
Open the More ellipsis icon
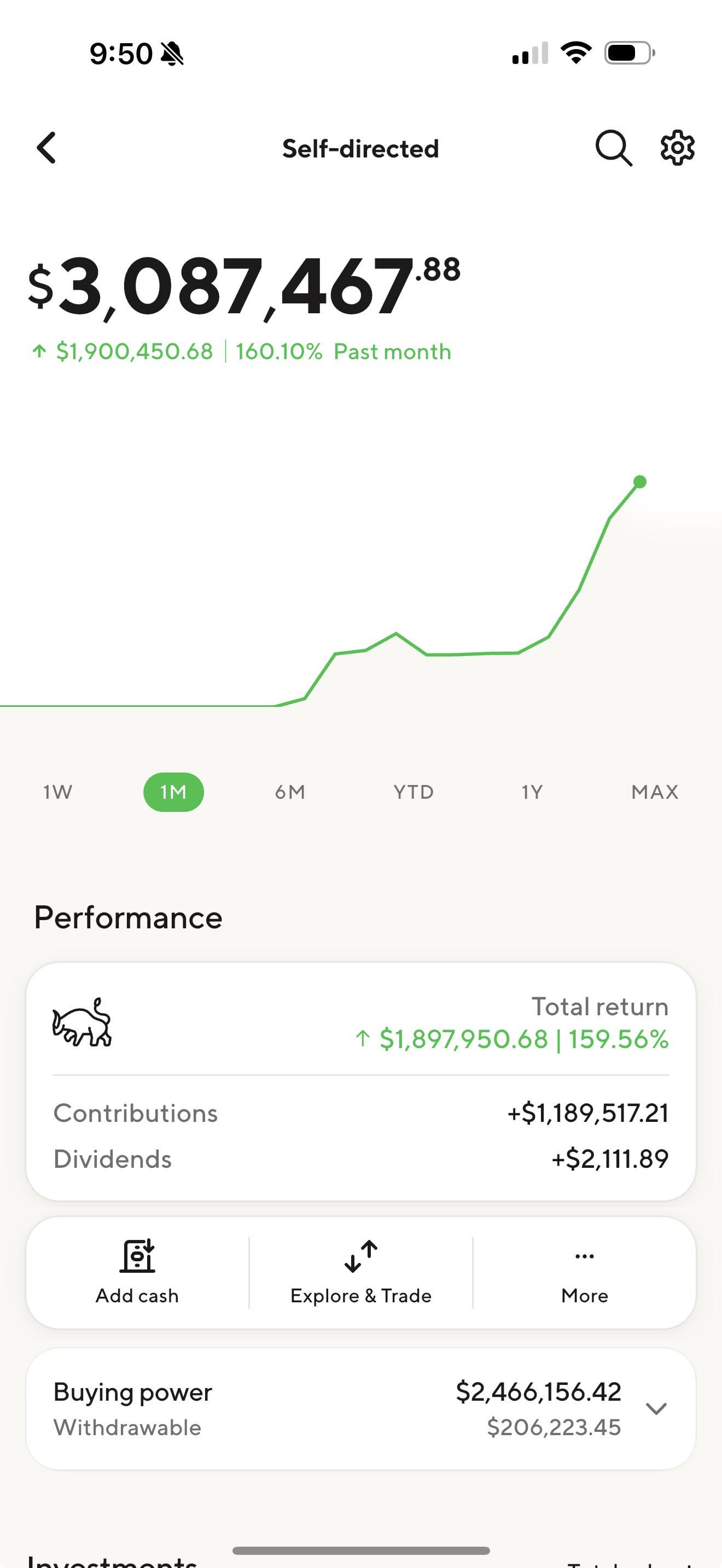(x=584, y=1256)
